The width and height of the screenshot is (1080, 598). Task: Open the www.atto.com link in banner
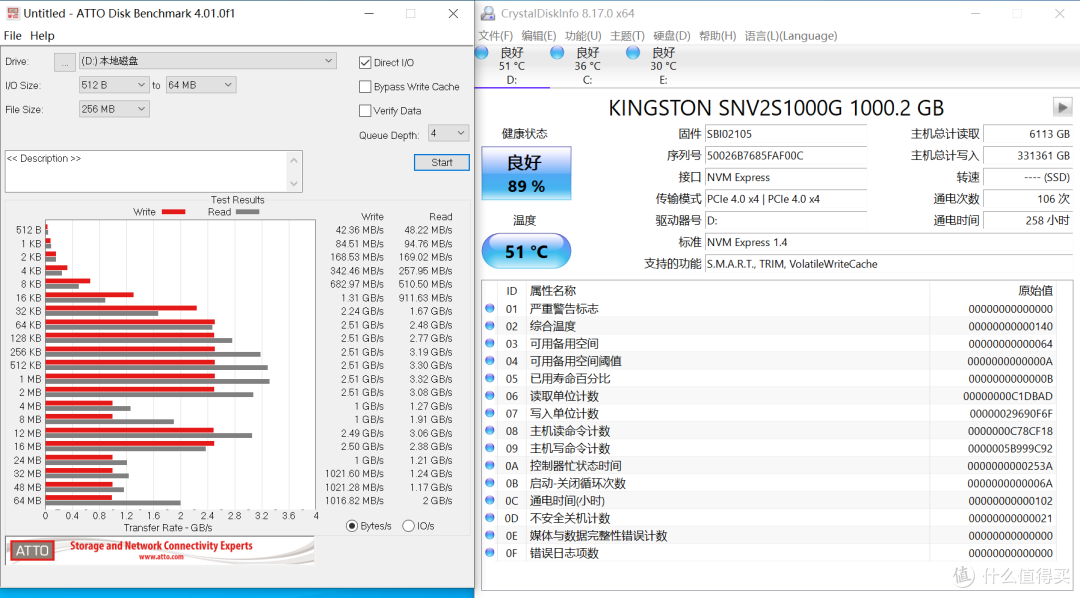pyautogui.click(x=161, y=557)
